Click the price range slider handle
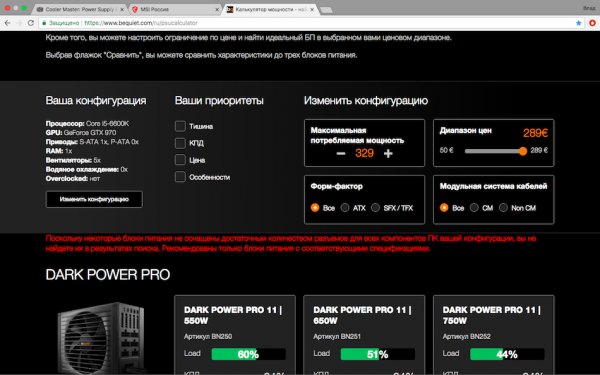This screenshot has height=375, width=600. [x=523, y=151]
